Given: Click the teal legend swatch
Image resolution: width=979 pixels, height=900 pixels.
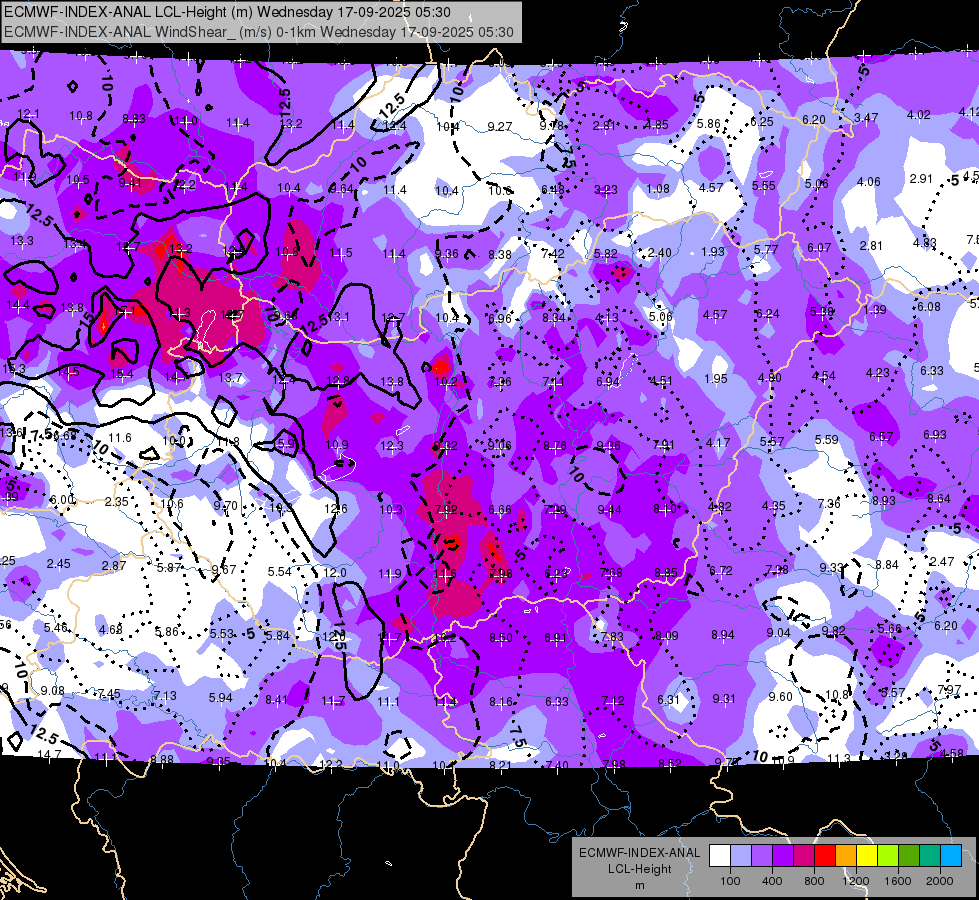Looking at the screenshot, I should 930,856.
